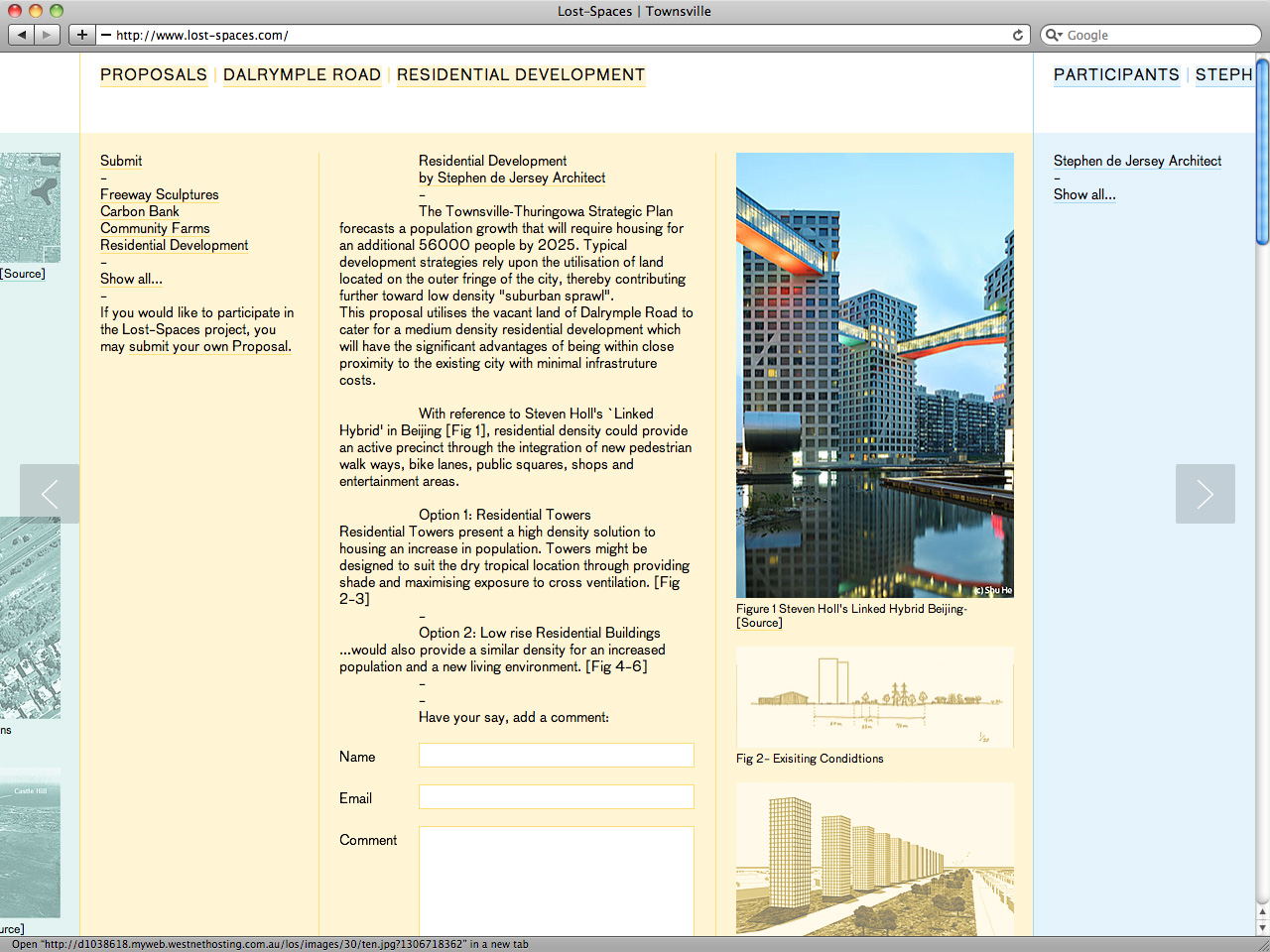Open 'Stephen de Jersey Architect' author link in article
Screen dimensions: 1270x952
point(521,178)
